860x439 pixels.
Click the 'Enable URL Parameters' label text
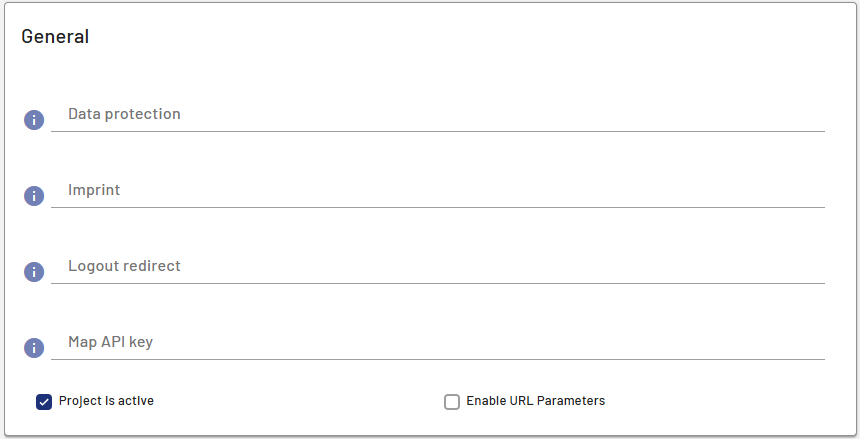pyautogui.click(x=535, y=401)
